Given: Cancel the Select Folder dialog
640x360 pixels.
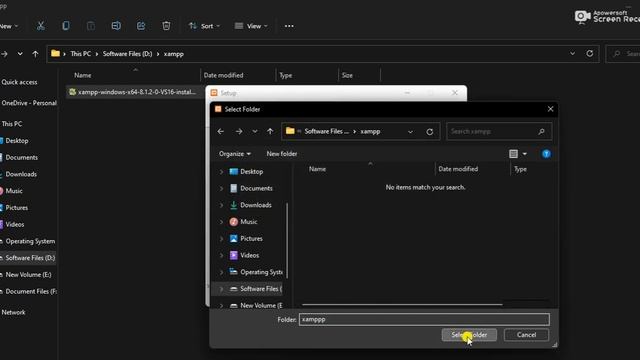Looking at the screenshot, I should click(526, 335).
